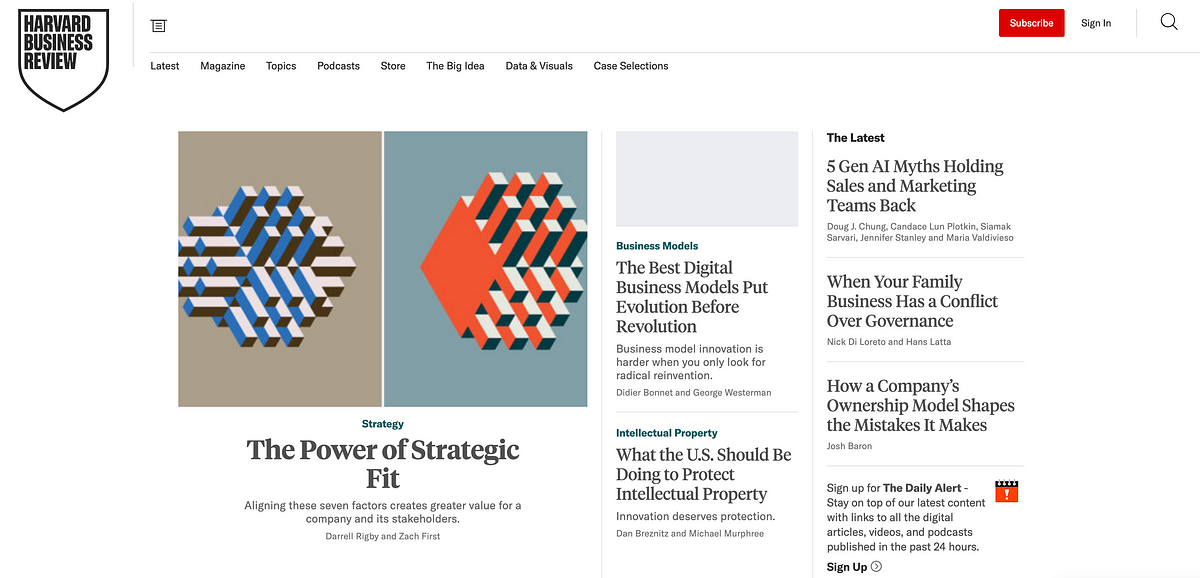Select Data & Visuals in navigation
This screenshot has width=1200, height=578.
539,66
